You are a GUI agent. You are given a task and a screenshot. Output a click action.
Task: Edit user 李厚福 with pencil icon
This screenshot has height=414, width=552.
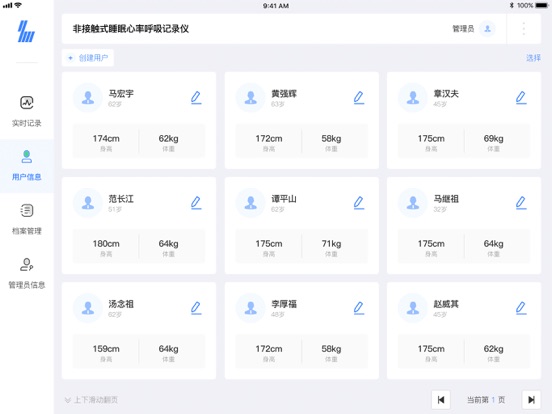(359, 308)
